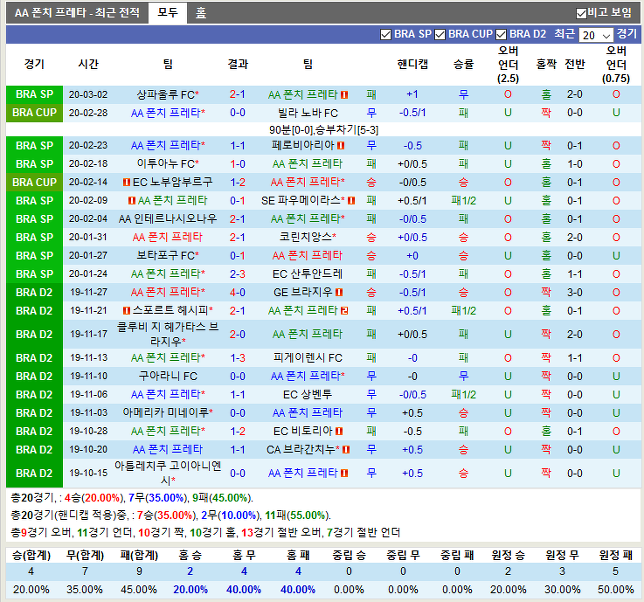Image resolution: width=644 pixels, height=602 pixels.
Task: Open GE 브라지우 team link
Action: tap(303, 292)
